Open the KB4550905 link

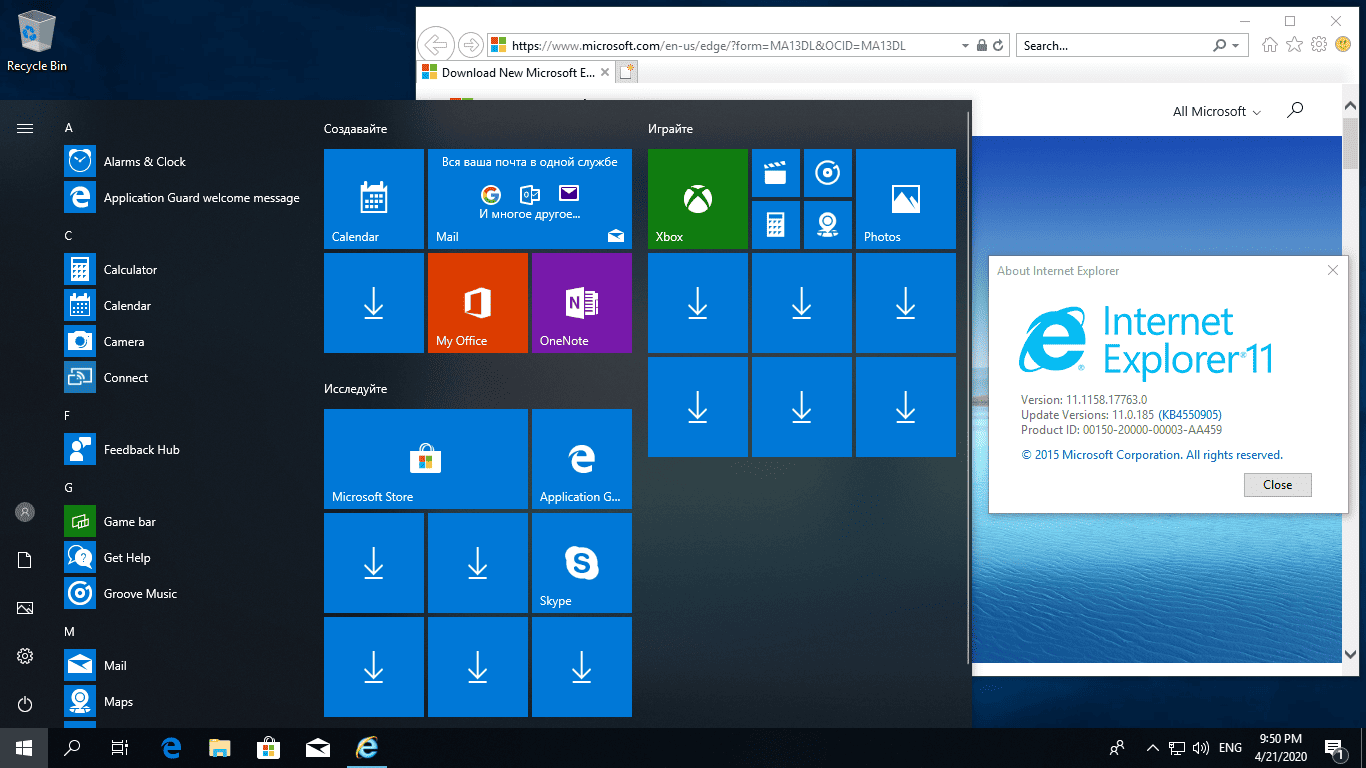click(x=1190, y=415)
